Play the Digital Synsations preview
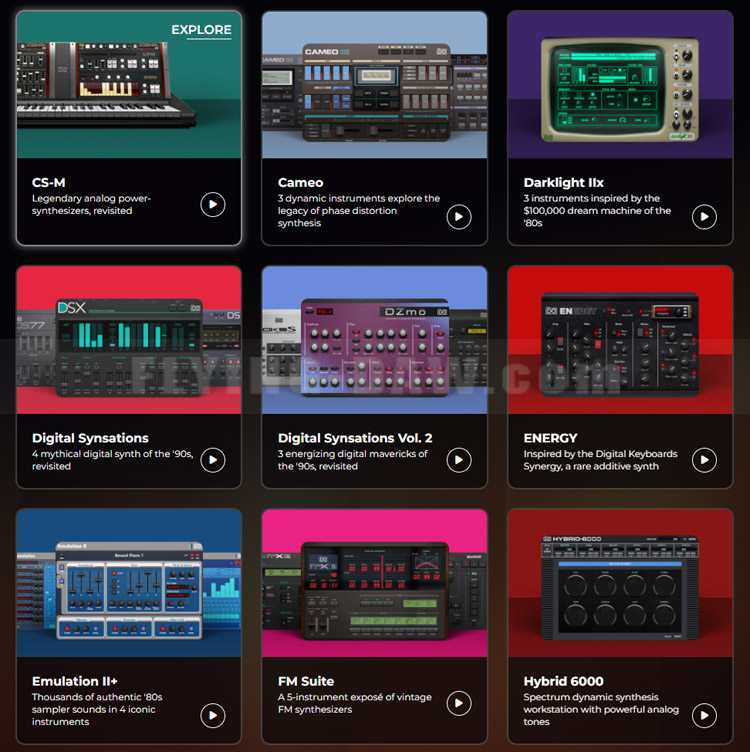Image resolution: width=750 pixels, height=752 pixels. point(213,460)
